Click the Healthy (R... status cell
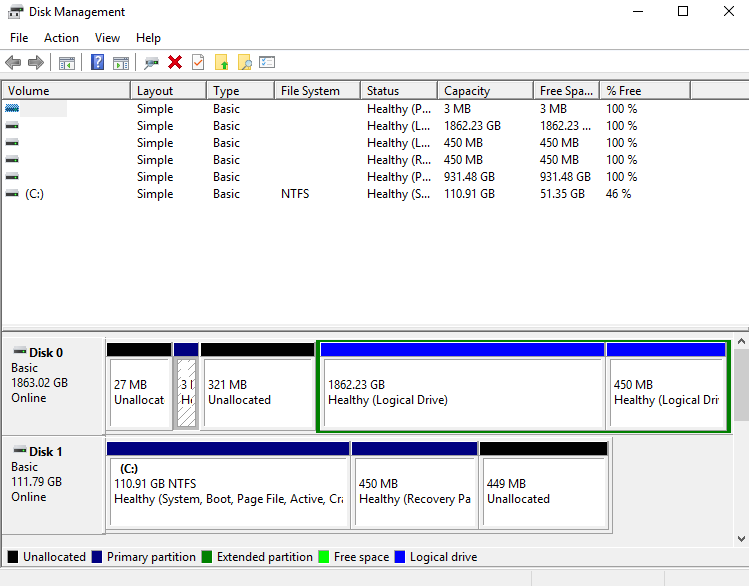 point(399,160)
